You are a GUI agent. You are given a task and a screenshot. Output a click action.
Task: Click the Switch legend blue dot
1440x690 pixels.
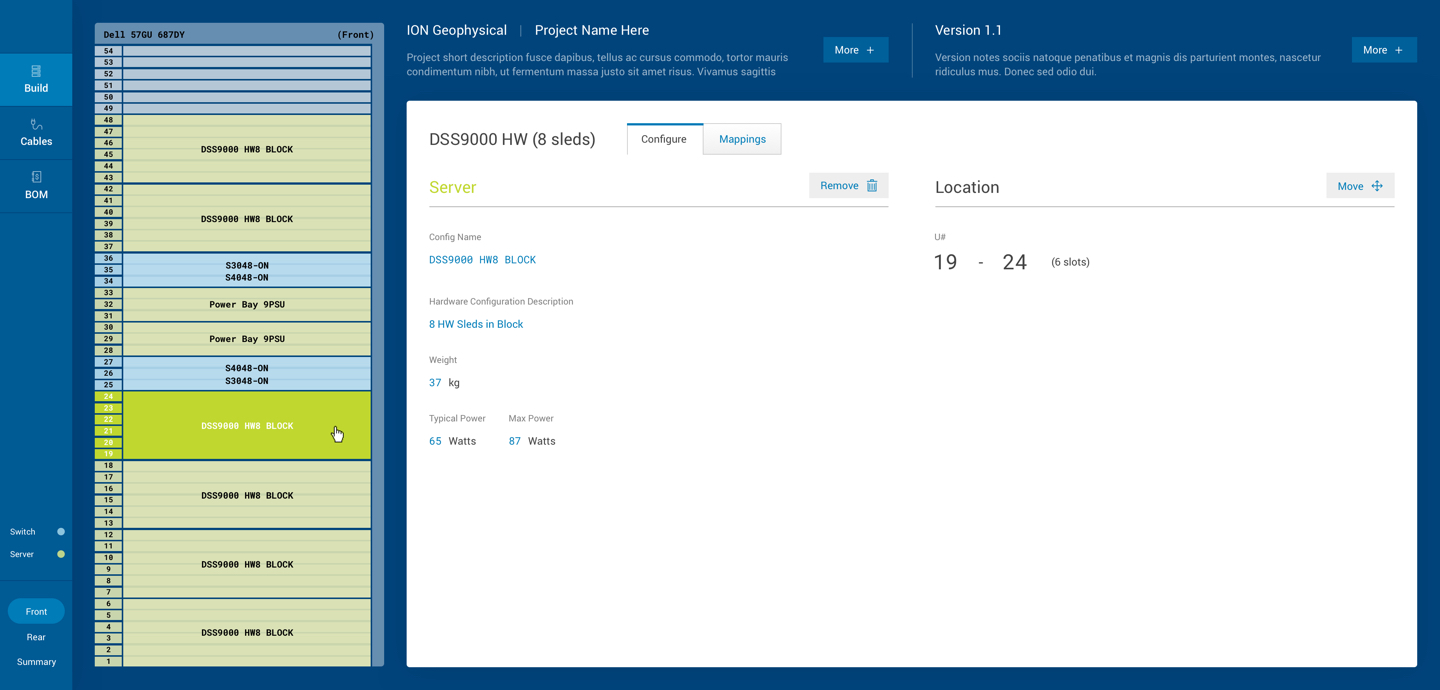point(61,532)
